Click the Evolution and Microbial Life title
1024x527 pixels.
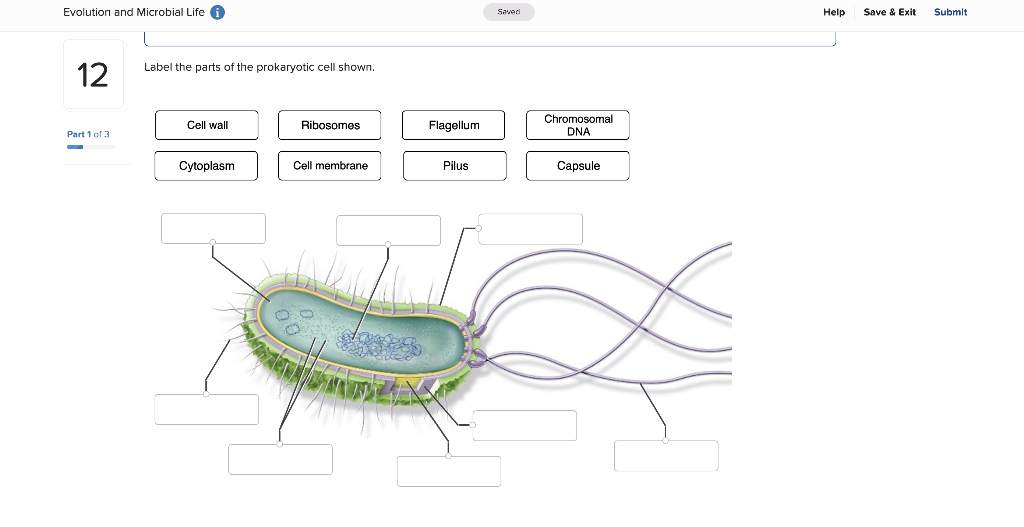[134, 12]
